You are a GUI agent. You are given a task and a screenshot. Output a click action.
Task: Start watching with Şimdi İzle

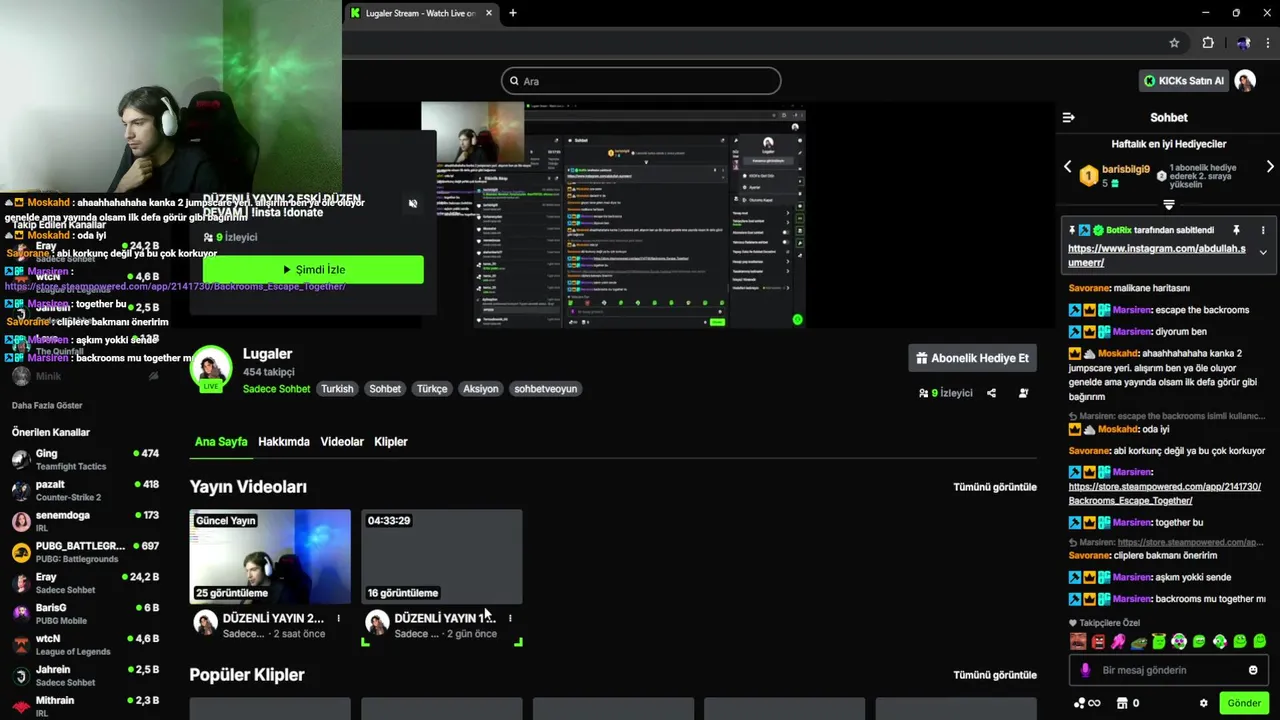[313, 270]
